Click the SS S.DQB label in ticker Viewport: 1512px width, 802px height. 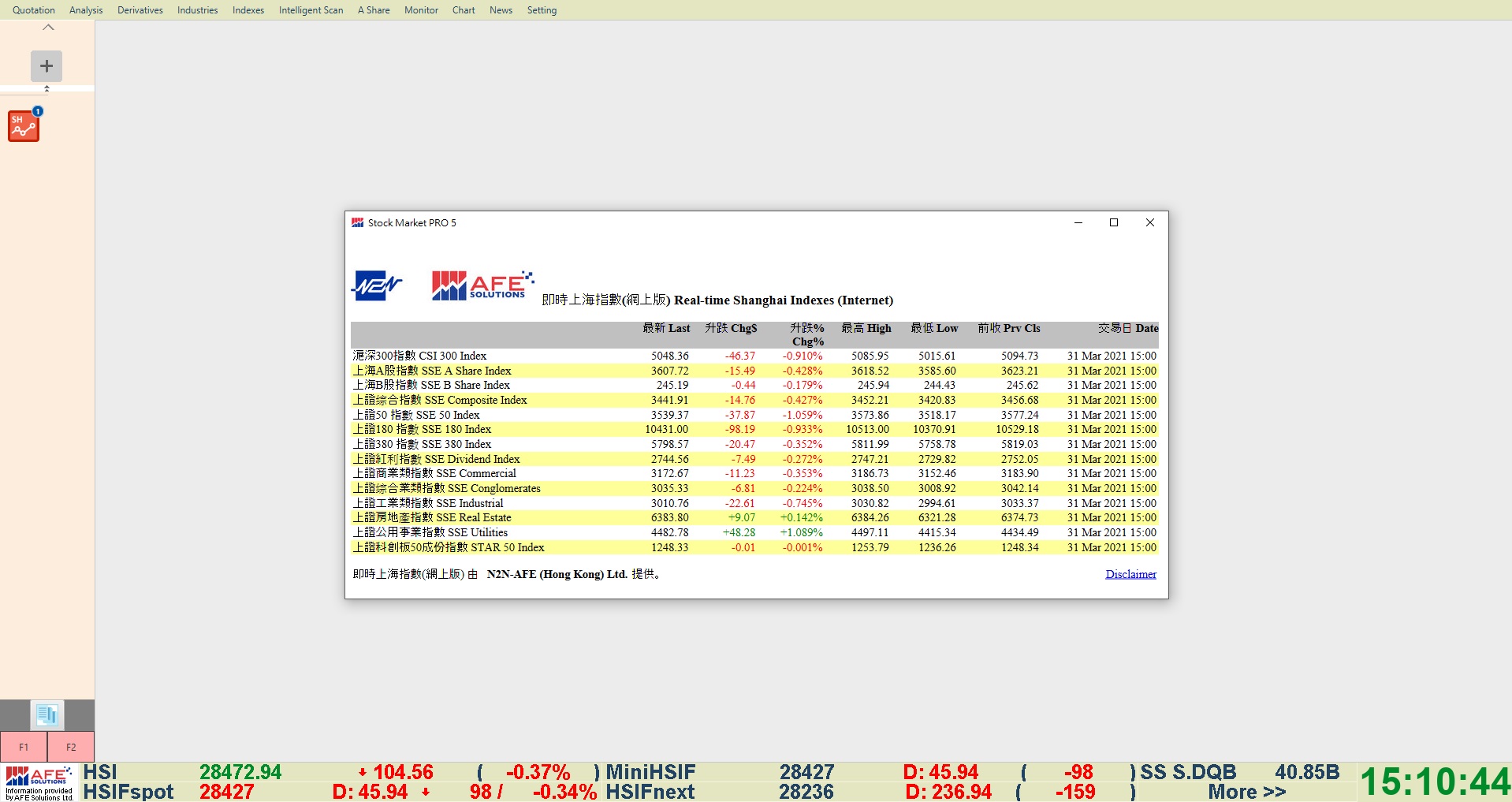click(1188, 772)
